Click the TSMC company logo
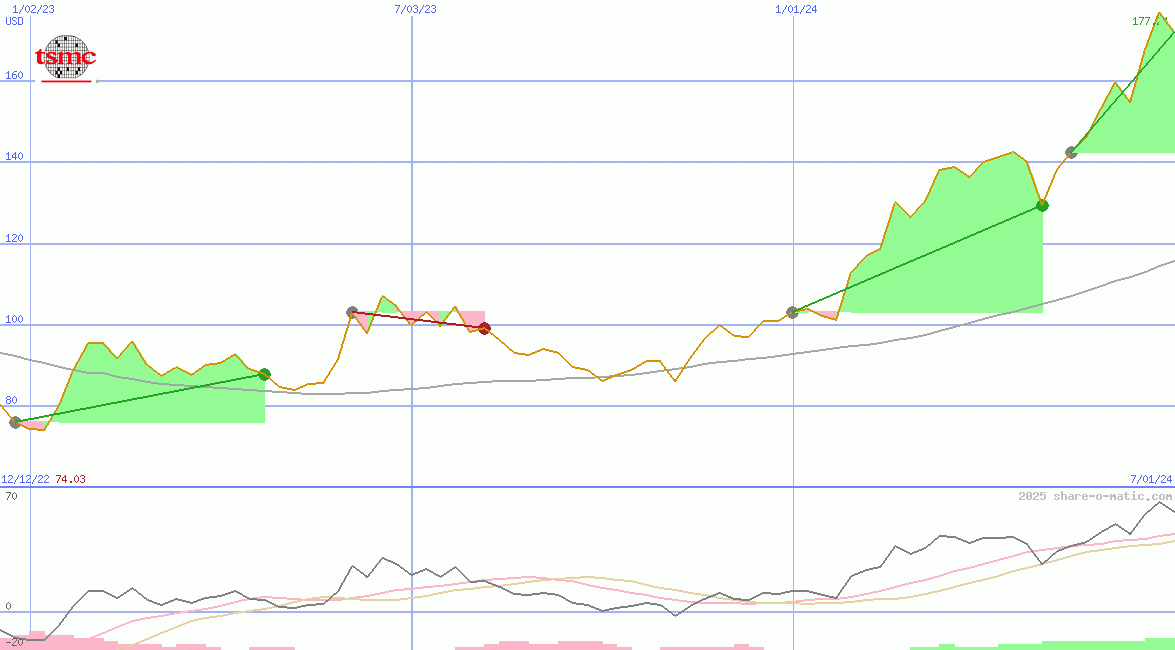This screenshot has height=650, width=1175. click(x=66, y=58)
